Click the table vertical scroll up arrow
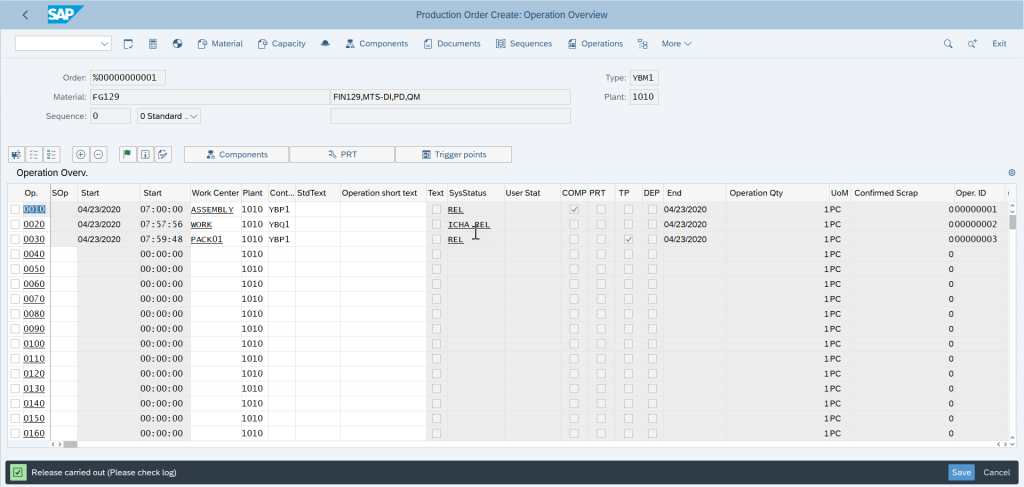Viewport: 1024px width, 487px height. tap(1012, 206)
